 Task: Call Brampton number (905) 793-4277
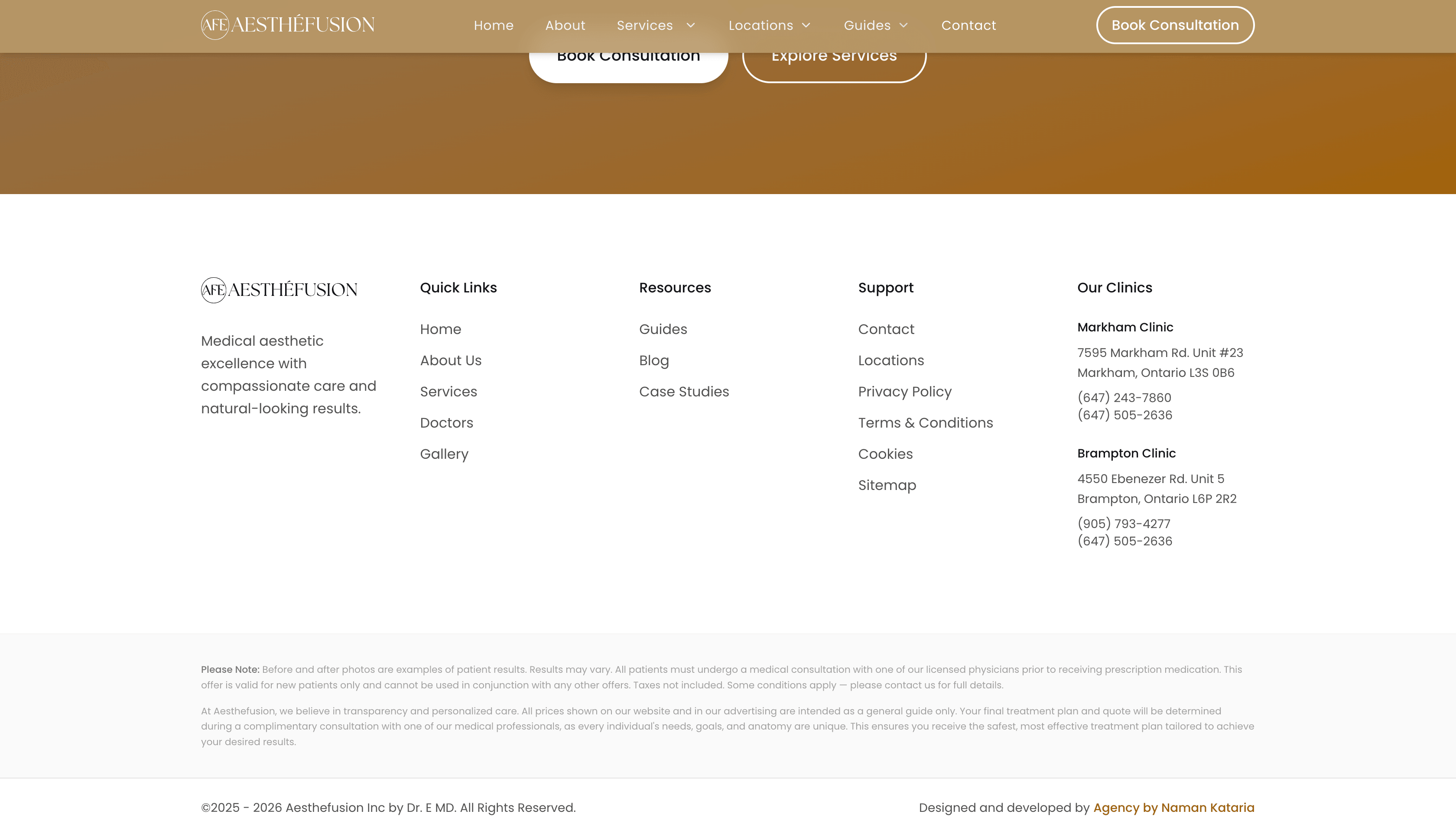(x=1124, y=524)
